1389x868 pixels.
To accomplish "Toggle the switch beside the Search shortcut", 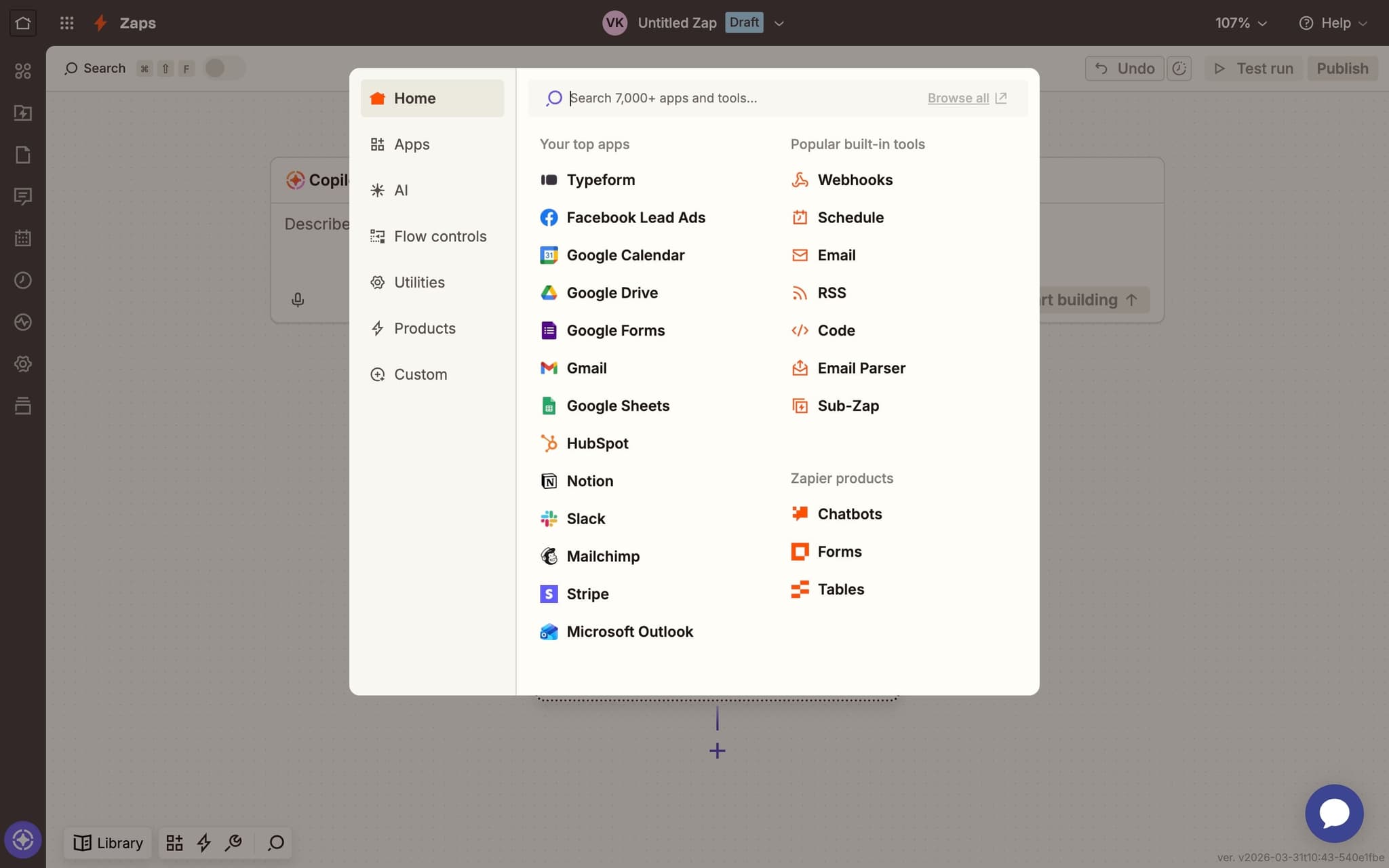I will point(224,68).
